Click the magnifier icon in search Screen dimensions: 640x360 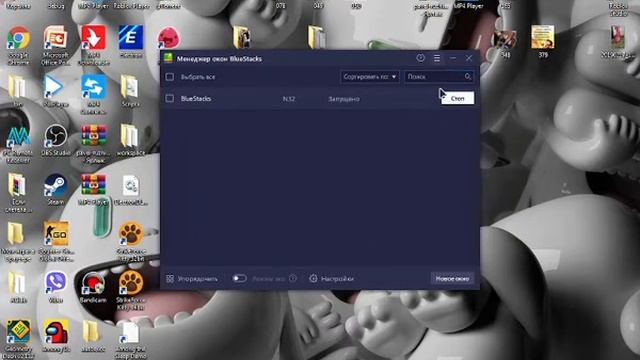468,77
